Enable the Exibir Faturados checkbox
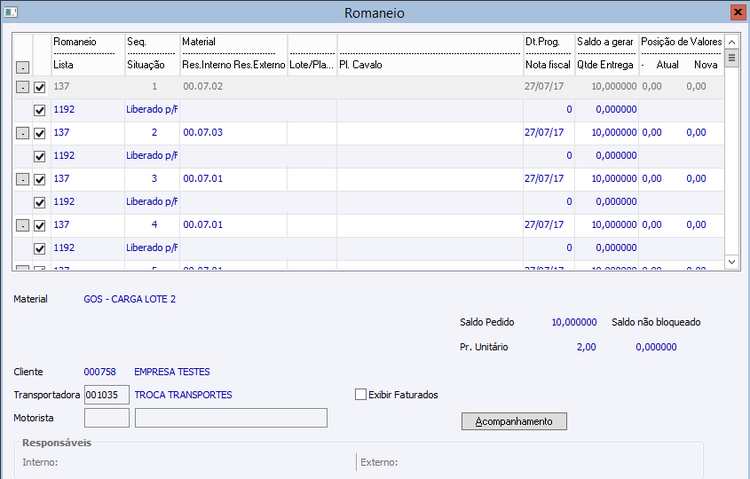The image size is (750, 479). pos(361,395)
